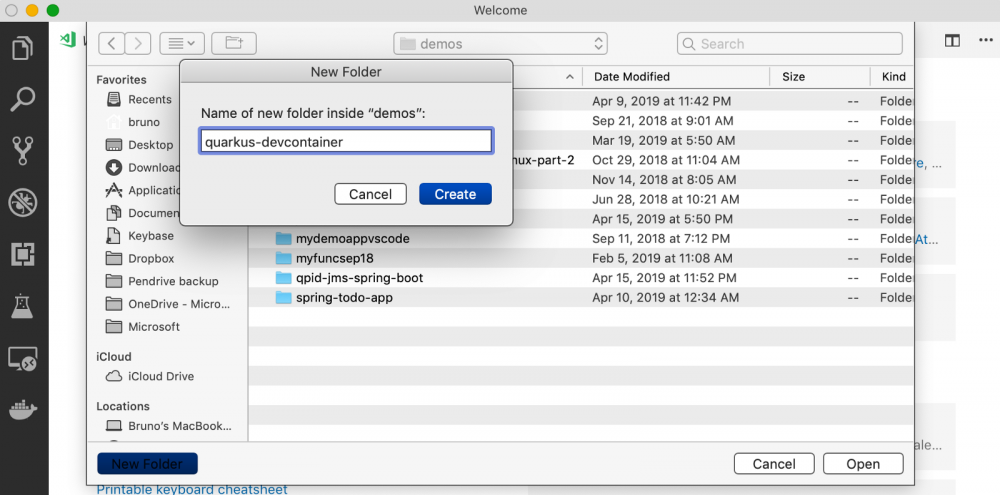1000x495 pixels.
Task: Select iCloud Drive in sidebar
Action: pyautogui.click(x=150, y=376)
